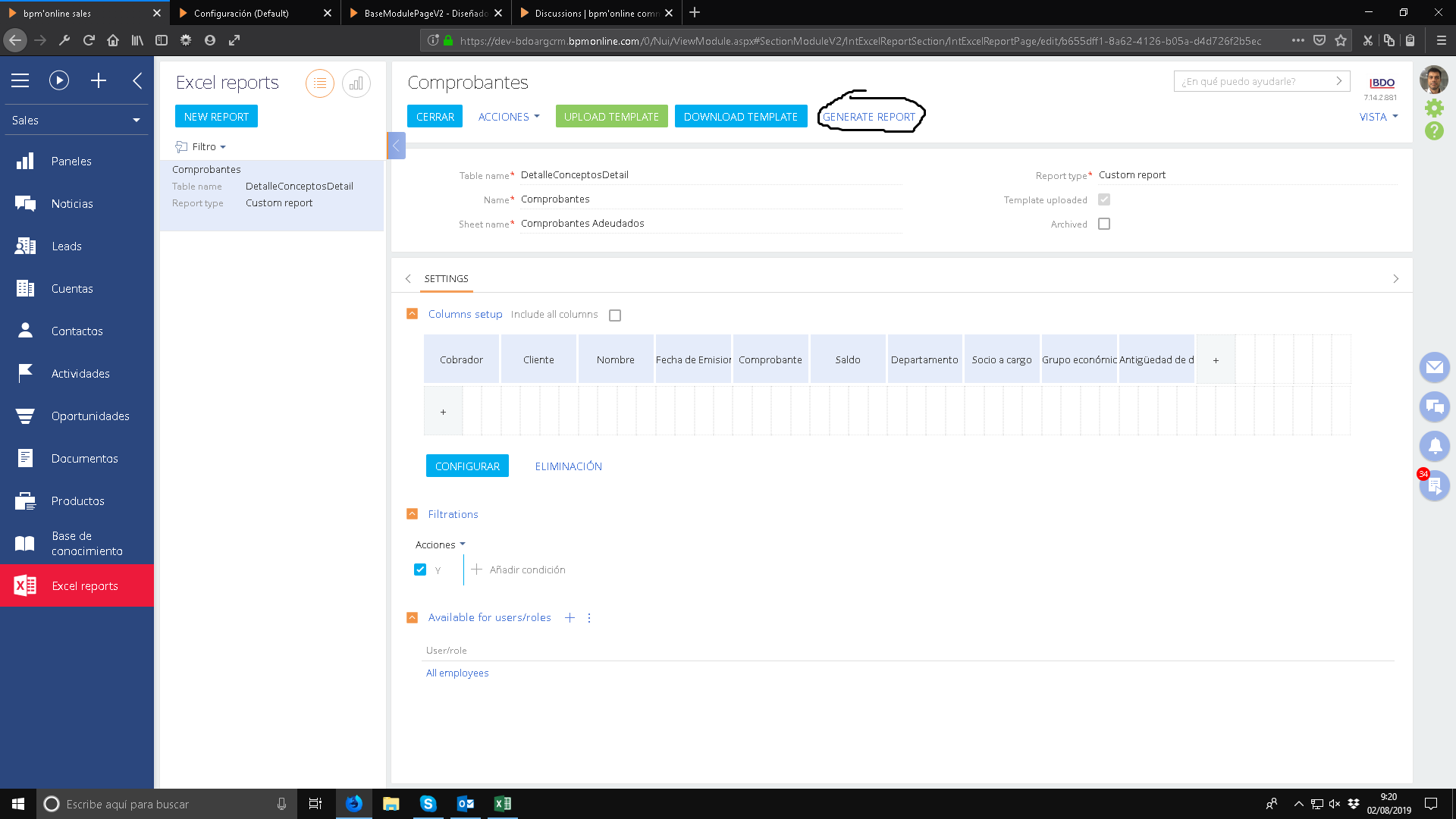
Task: Open the Sales workplace dropdown
Action: [77, 120]
